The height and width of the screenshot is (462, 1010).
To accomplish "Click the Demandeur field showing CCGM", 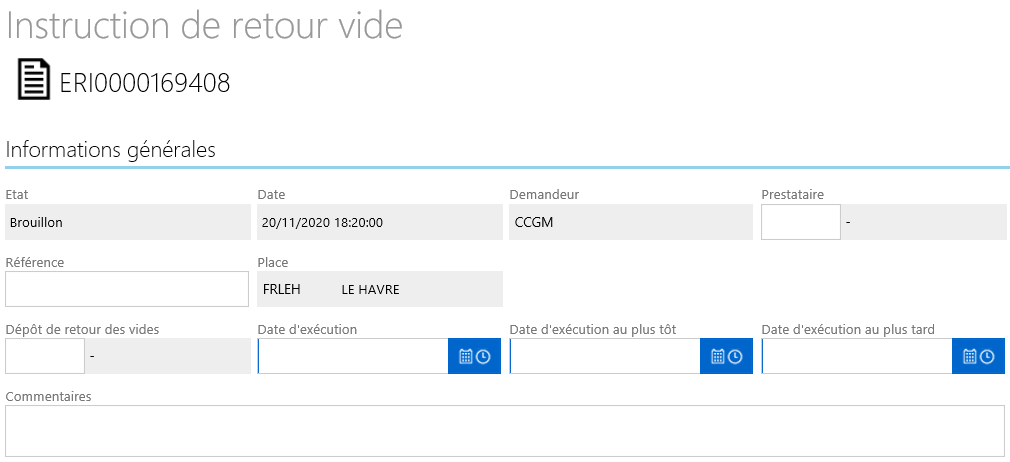I will pos(631,222).
